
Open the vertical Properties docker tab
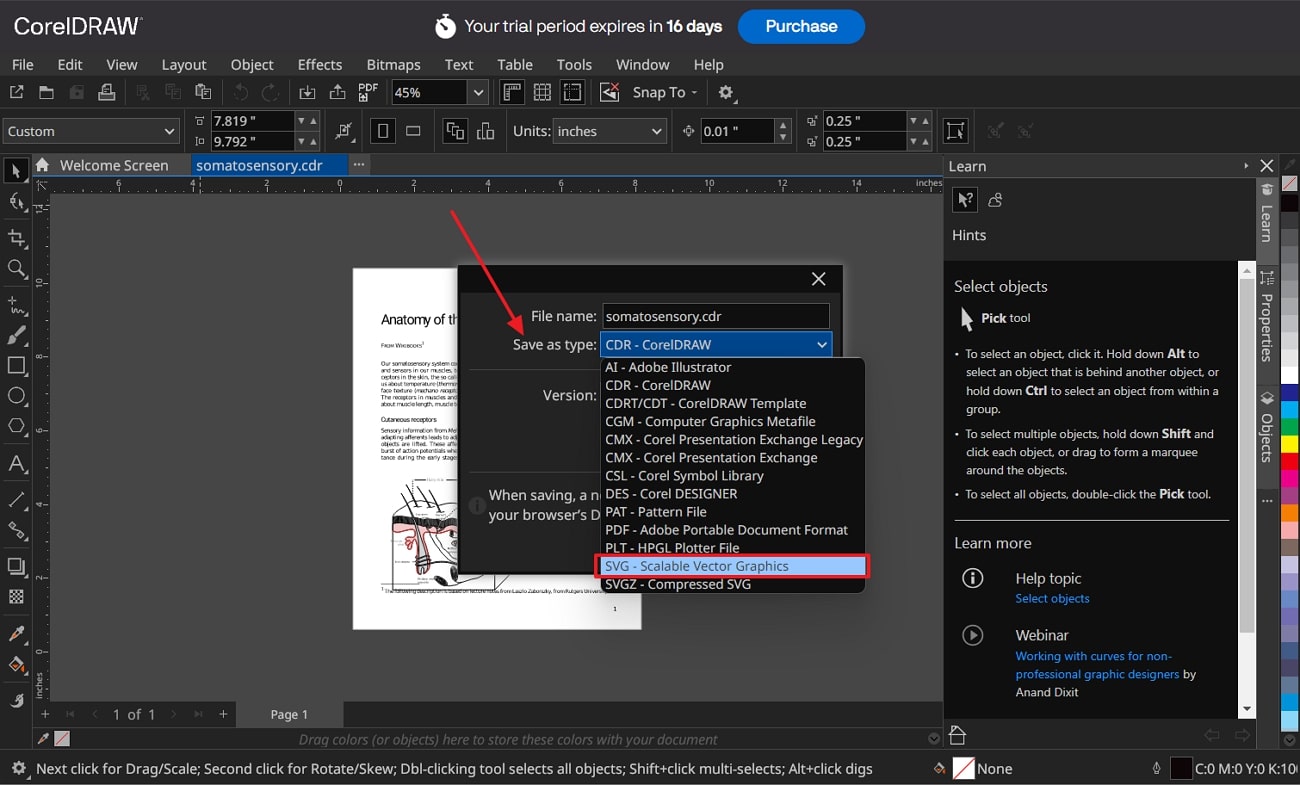click(1267, 318)
